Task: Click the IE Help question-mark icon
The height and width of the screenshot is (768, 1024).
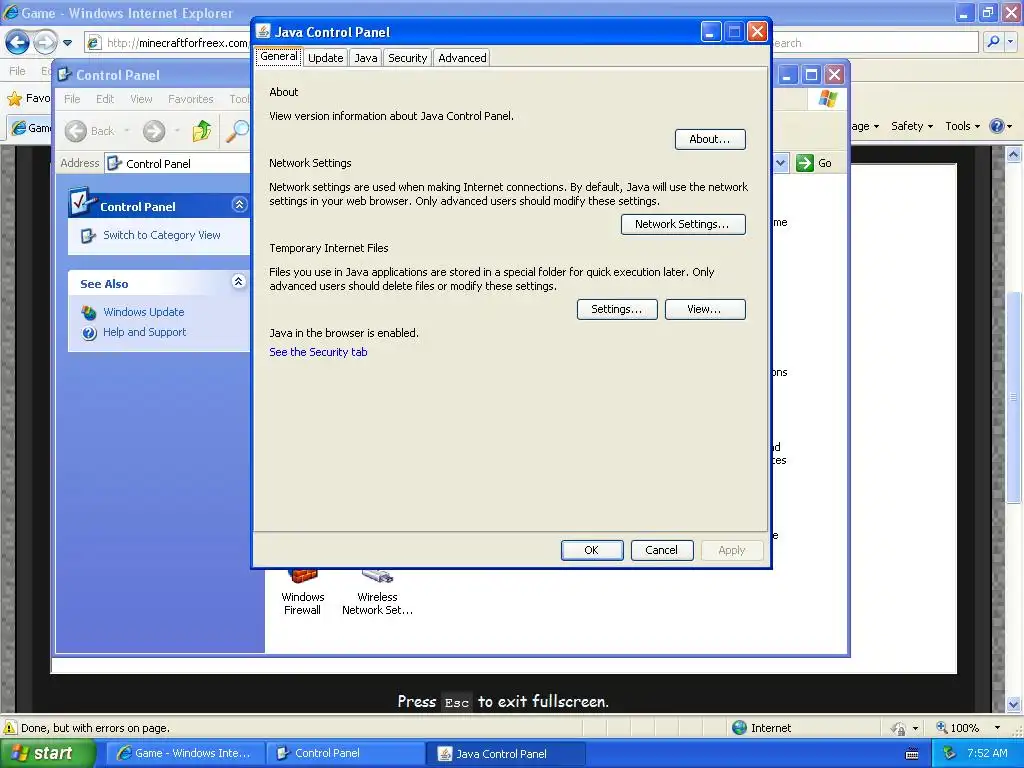Action: point(997,126)
